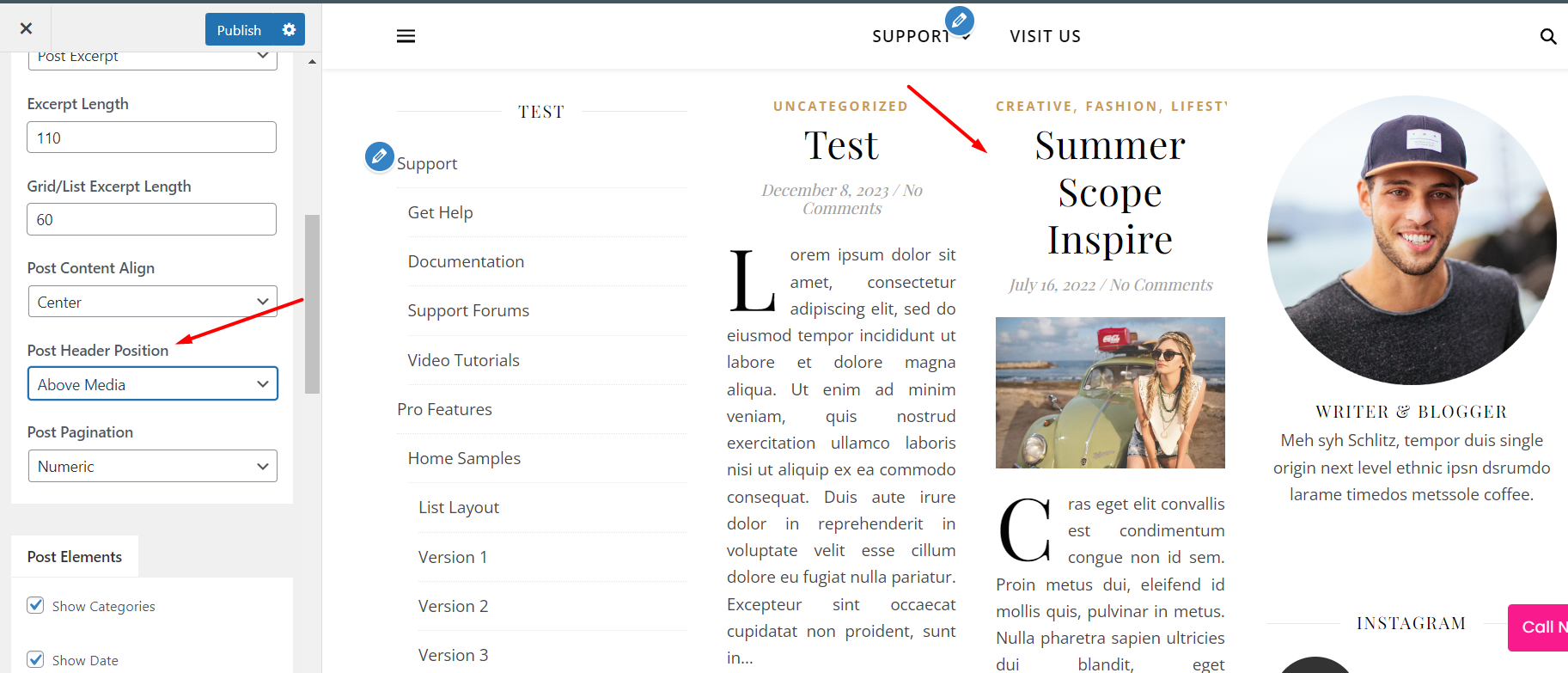Click the scrollbar up arrow
The height and width of the screenshot is (673, 1568).
click(312, 62)
